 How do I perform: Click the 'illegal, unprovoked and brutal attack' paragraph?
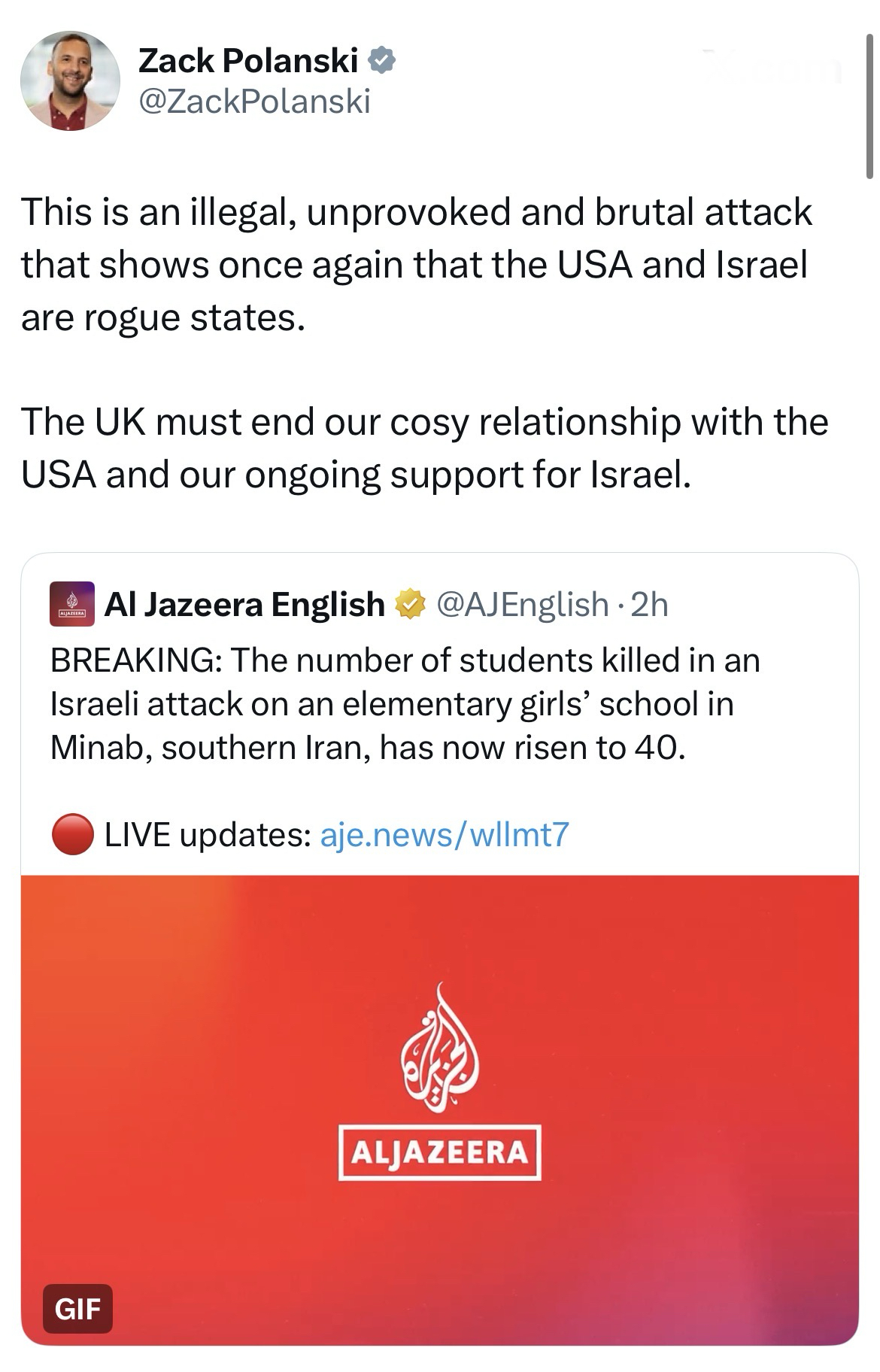click(x=416, y=264)
